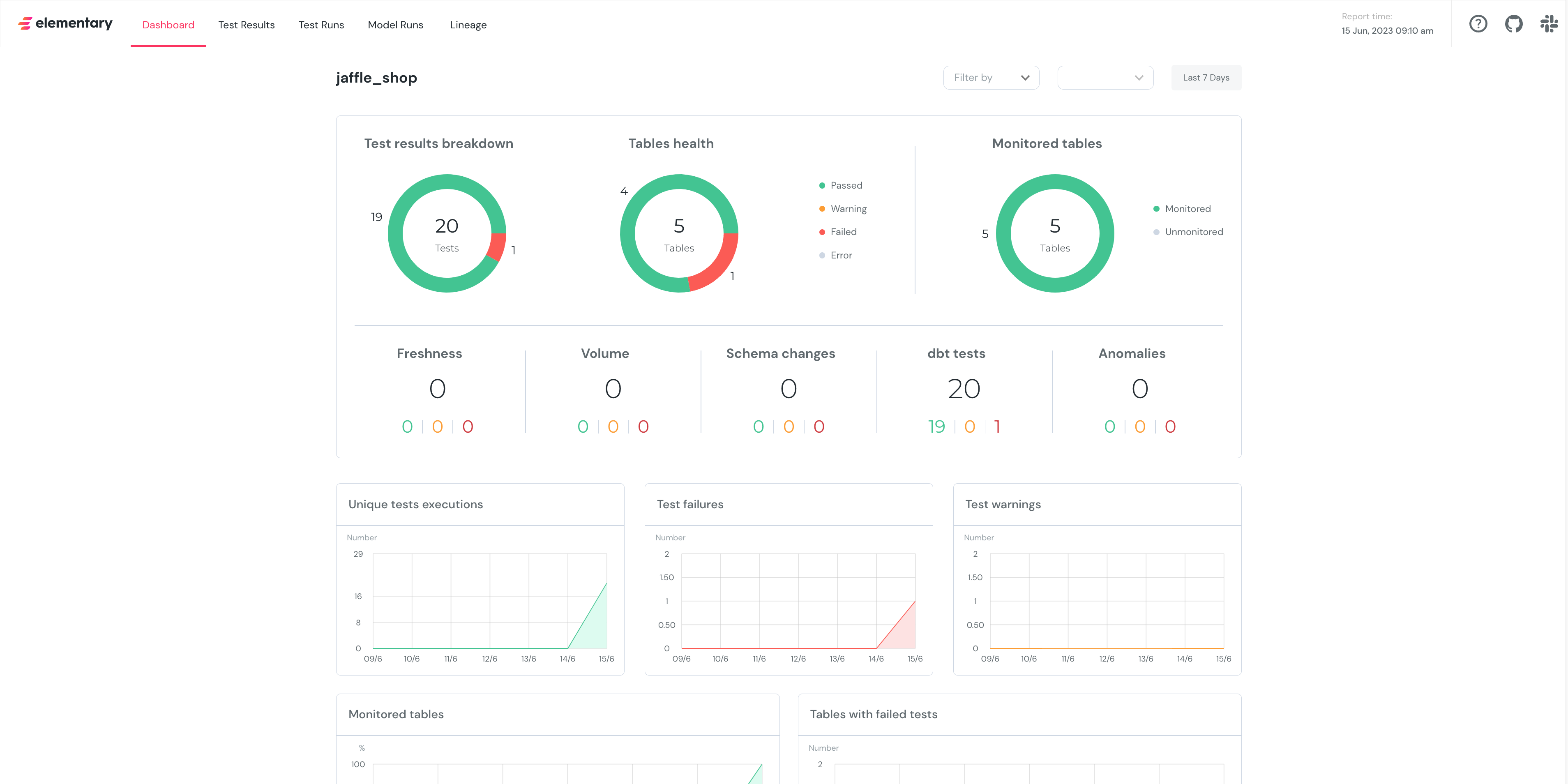This screenshot has height=784, width=1568.
Task: Toggle the Passed legend item
Action: [x=846, y=185]
